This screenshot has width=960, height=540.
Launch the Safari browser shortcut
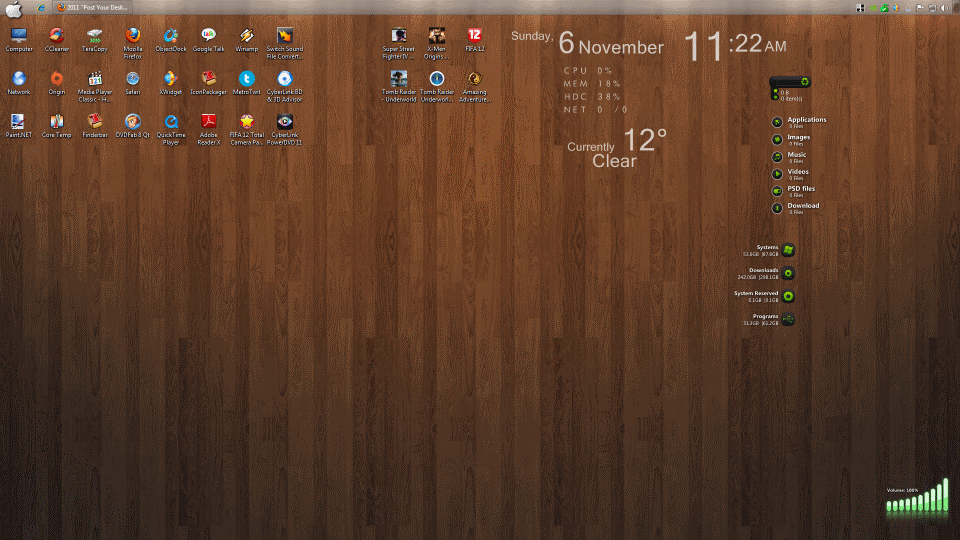click(x=132, y=79)
